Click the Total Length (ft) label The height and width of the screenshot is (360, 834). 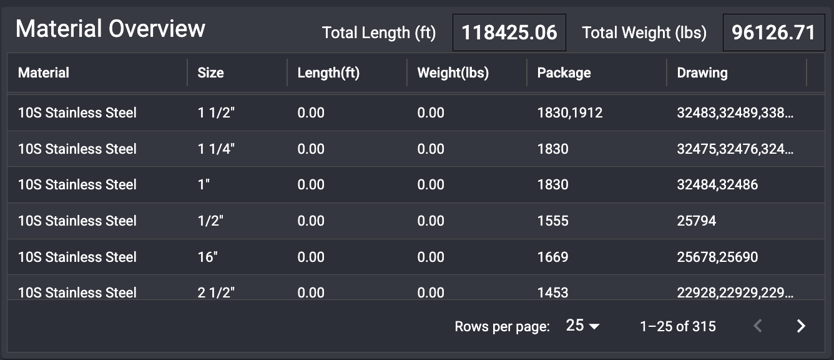[x=379, y=33]
